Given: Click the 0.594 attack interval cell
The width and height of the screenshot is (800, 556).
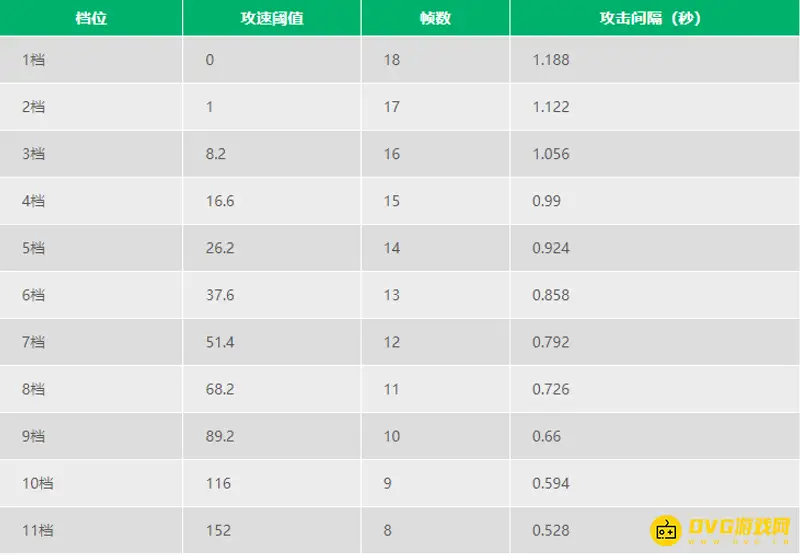Looking at the screenshot, I should click(x=551, y=484).
